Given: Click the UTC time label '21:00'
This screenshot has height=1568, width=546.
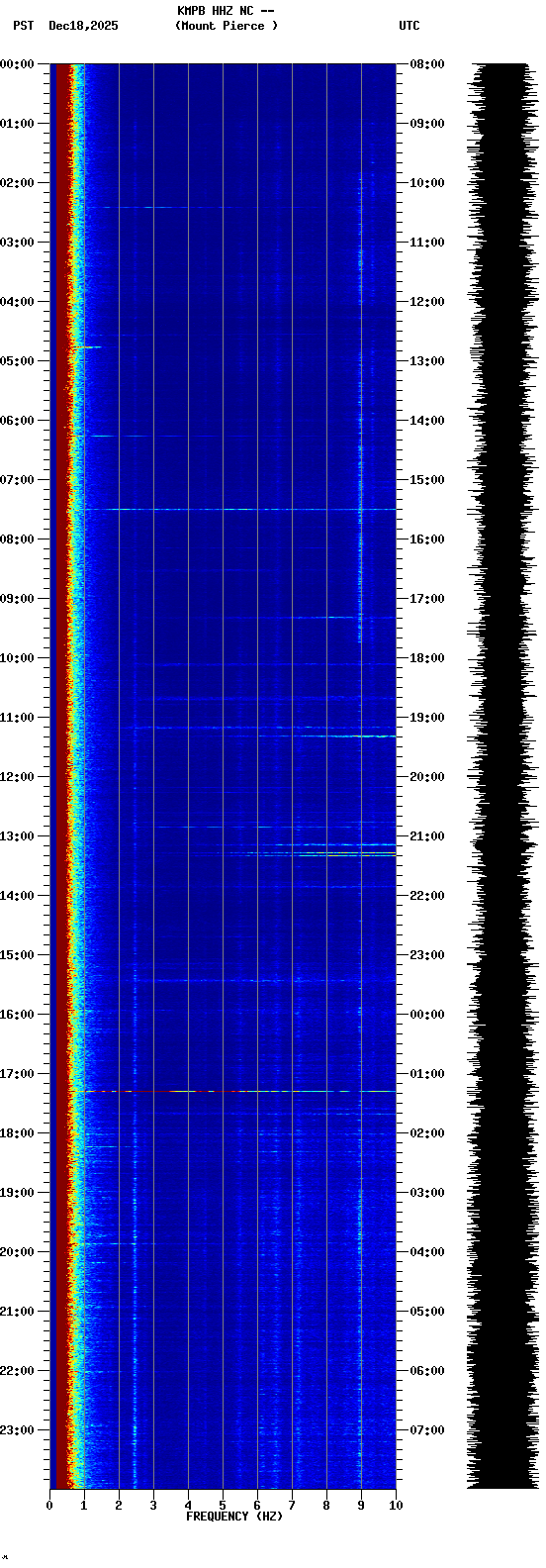Looking at the screenshot, I should (x=427, y=836).
